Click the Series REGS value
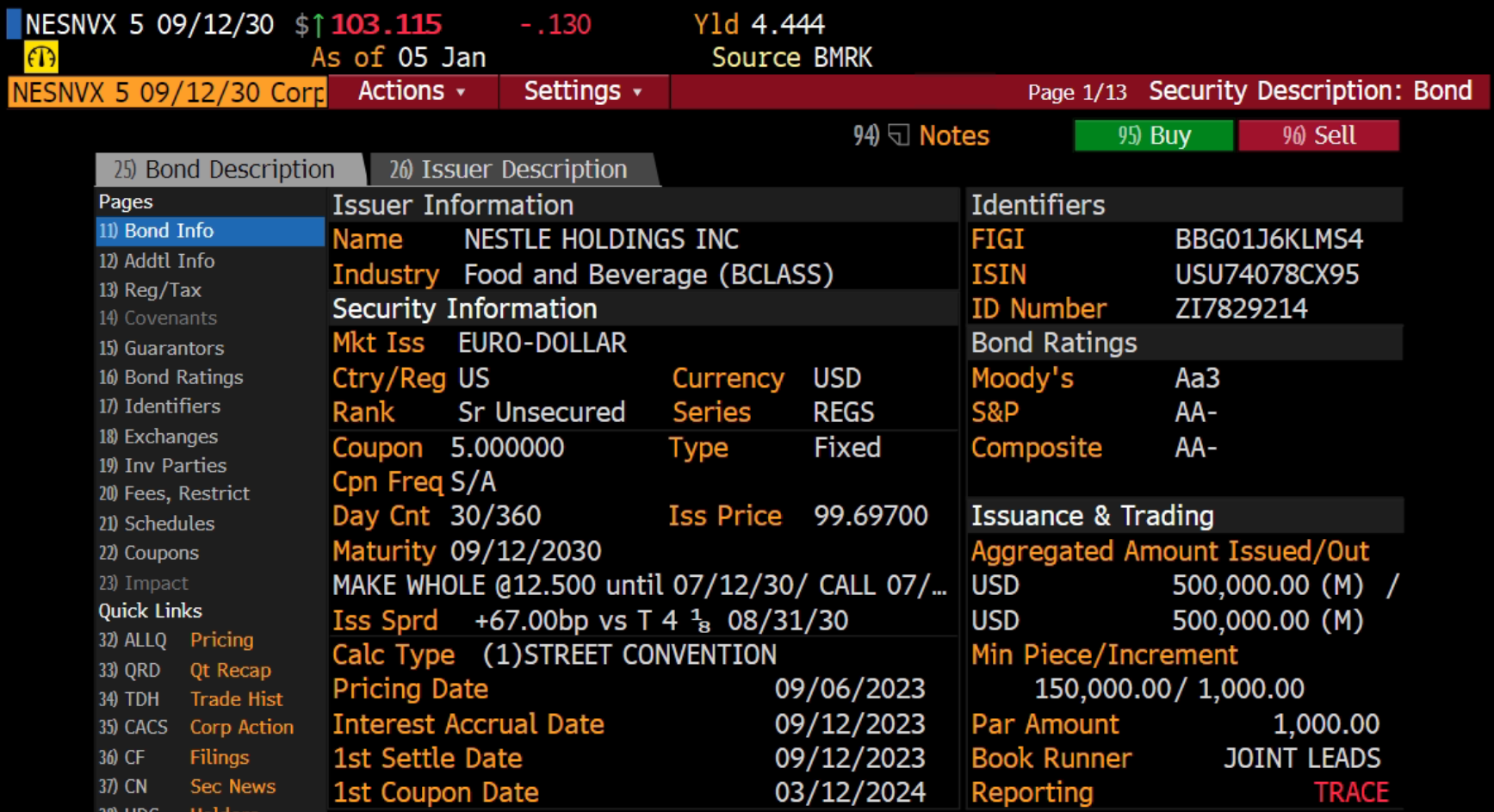The image size is (1494, 812). tap(843, 412)
